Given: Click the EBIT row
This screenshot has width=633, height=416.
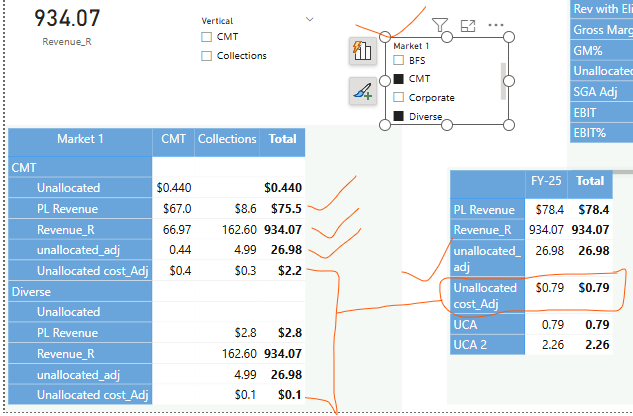Looking at the screenshot, I should coord(602,113).
